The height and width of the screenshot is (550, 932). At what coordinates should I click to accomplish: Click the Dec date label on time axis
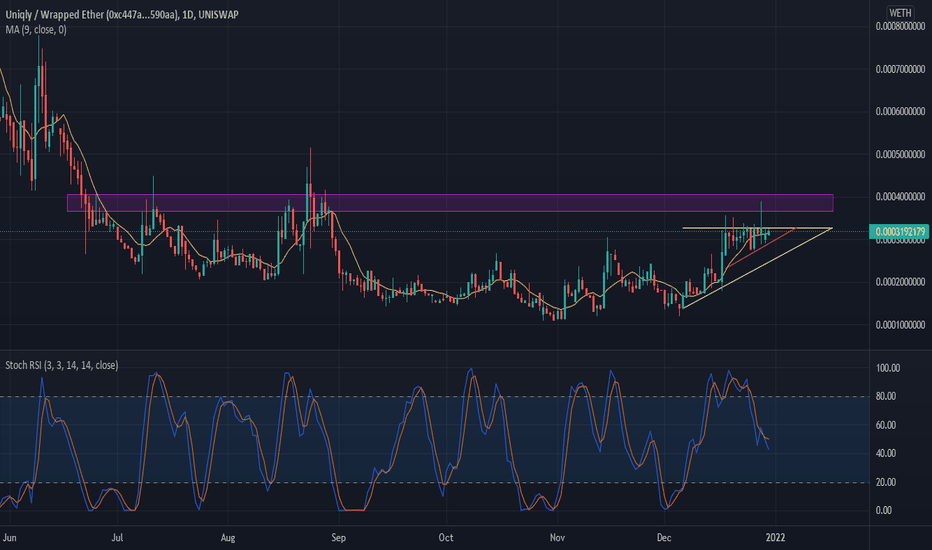coord(664,538)
